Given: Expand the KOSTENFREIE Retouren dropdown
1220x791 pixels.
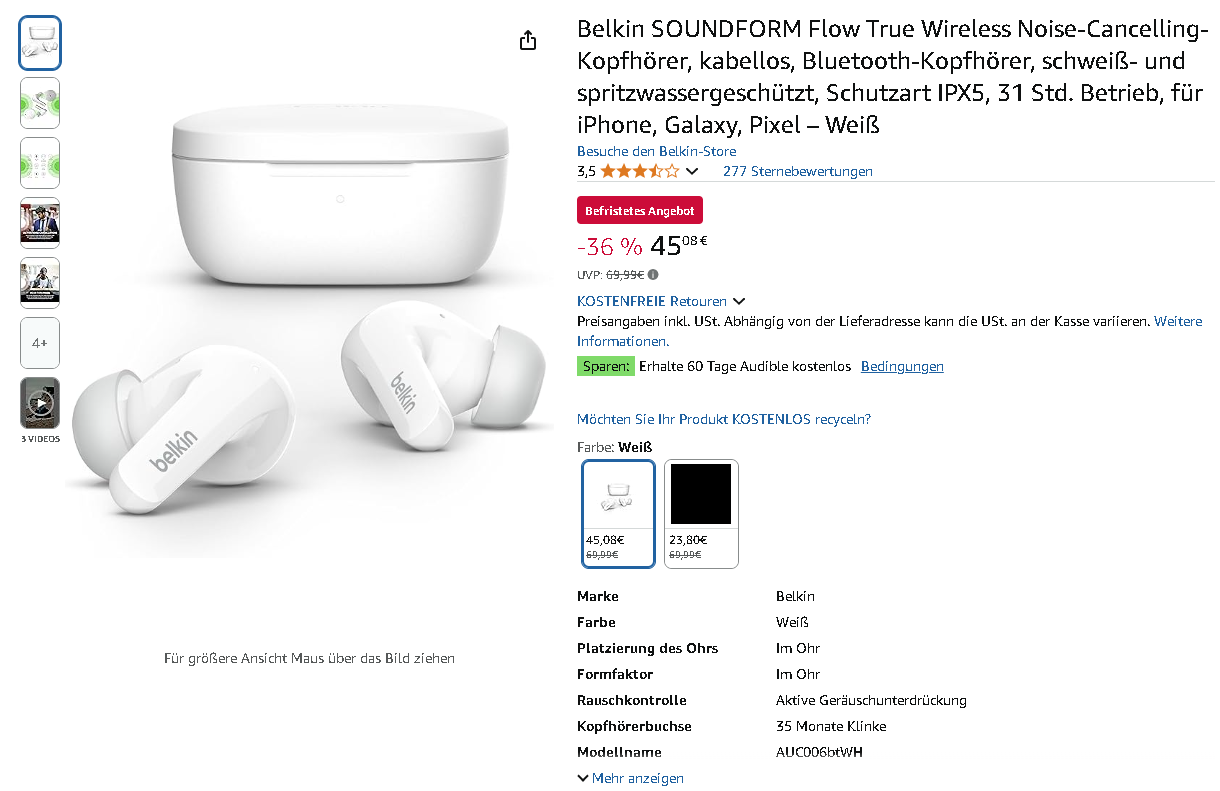Looking at the screenshot, I should point(739,301).
